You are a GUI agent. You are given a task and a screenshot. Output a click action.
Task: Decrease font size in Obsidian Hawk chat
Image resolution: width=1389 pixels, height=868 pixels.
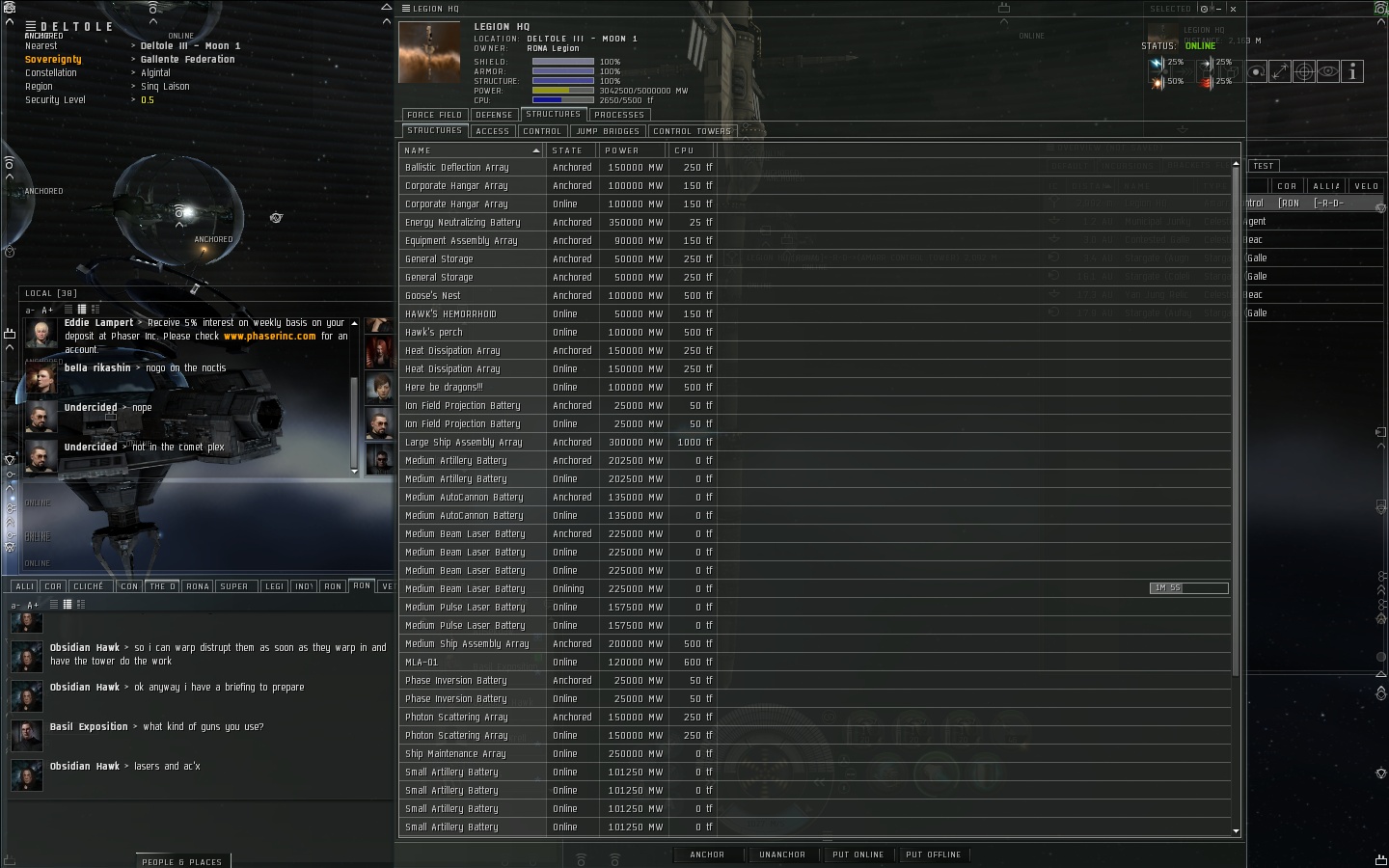tap(15, 605)
